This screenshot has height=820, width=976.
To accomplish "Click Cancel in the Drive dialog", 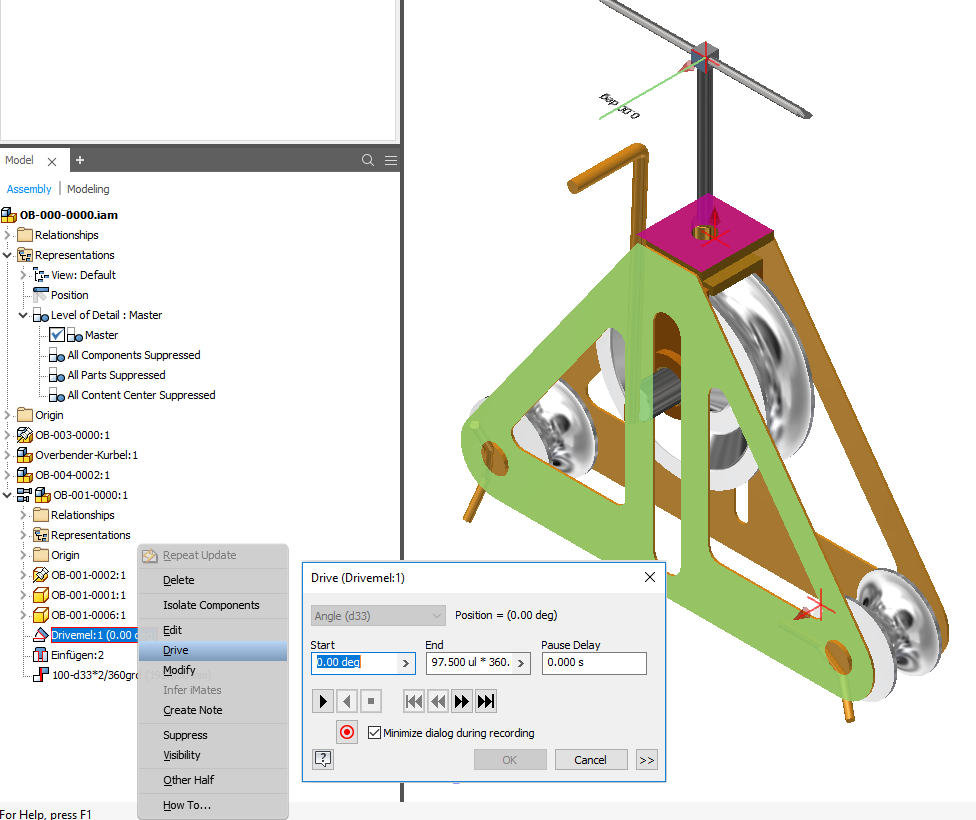I will (590, 760).
